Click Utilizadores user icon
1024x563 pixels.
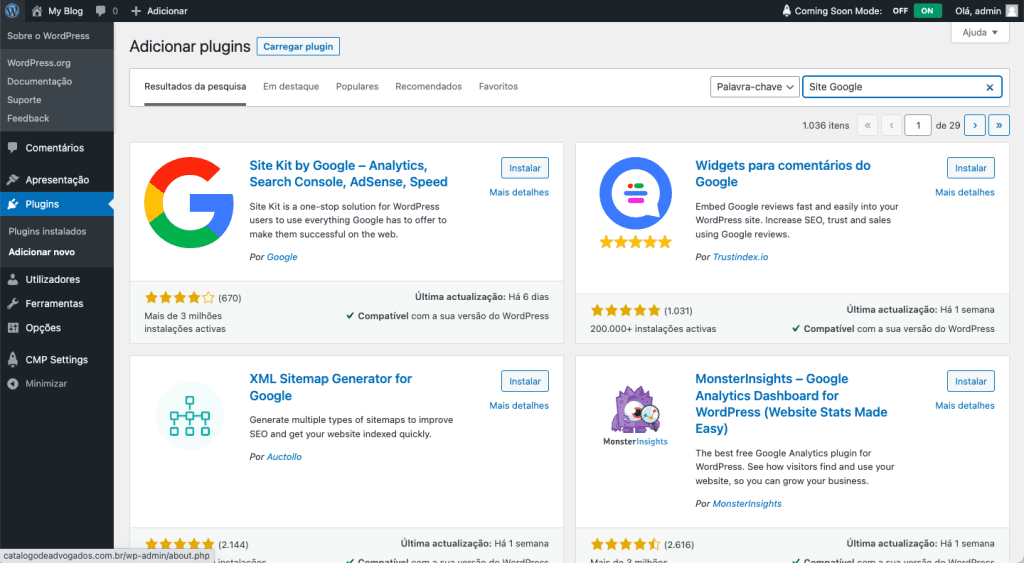12,279
